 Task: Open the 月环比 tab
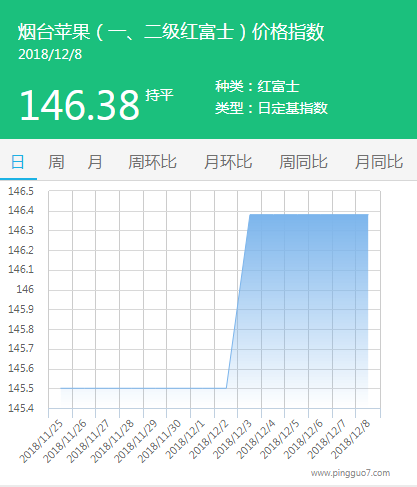click(x=228, y=162)
